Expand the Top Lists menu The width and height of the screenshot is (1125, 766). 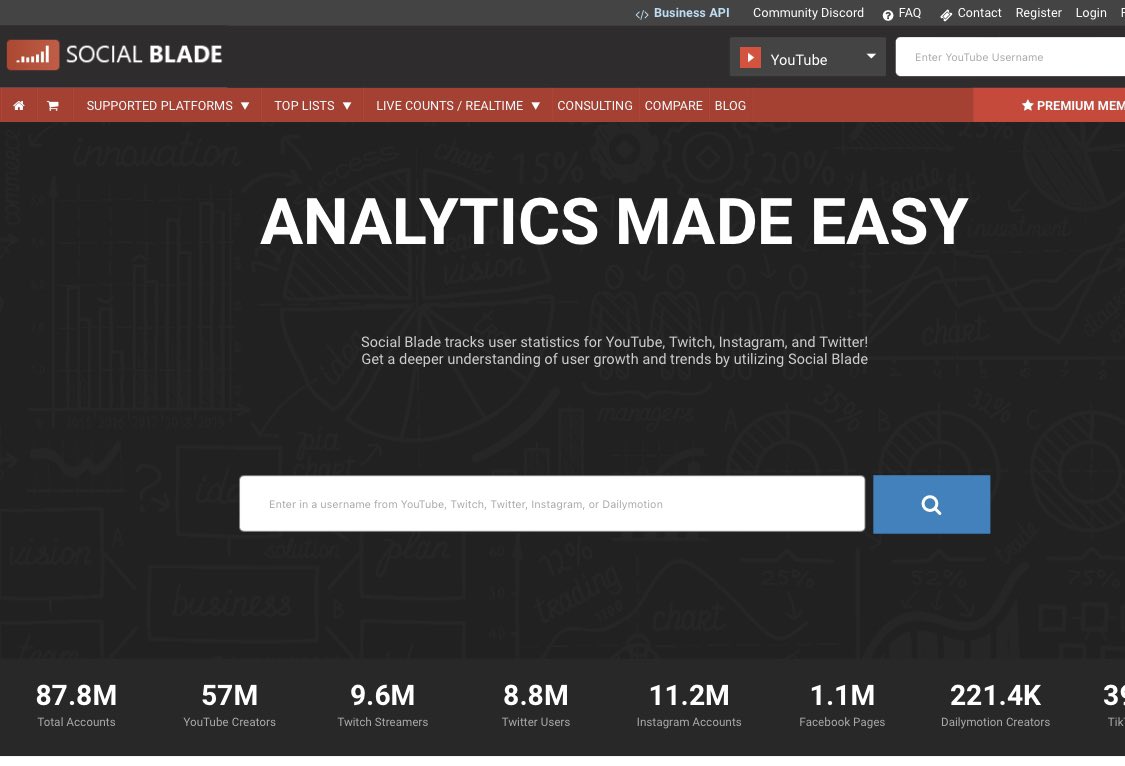(x=313, y=105)
